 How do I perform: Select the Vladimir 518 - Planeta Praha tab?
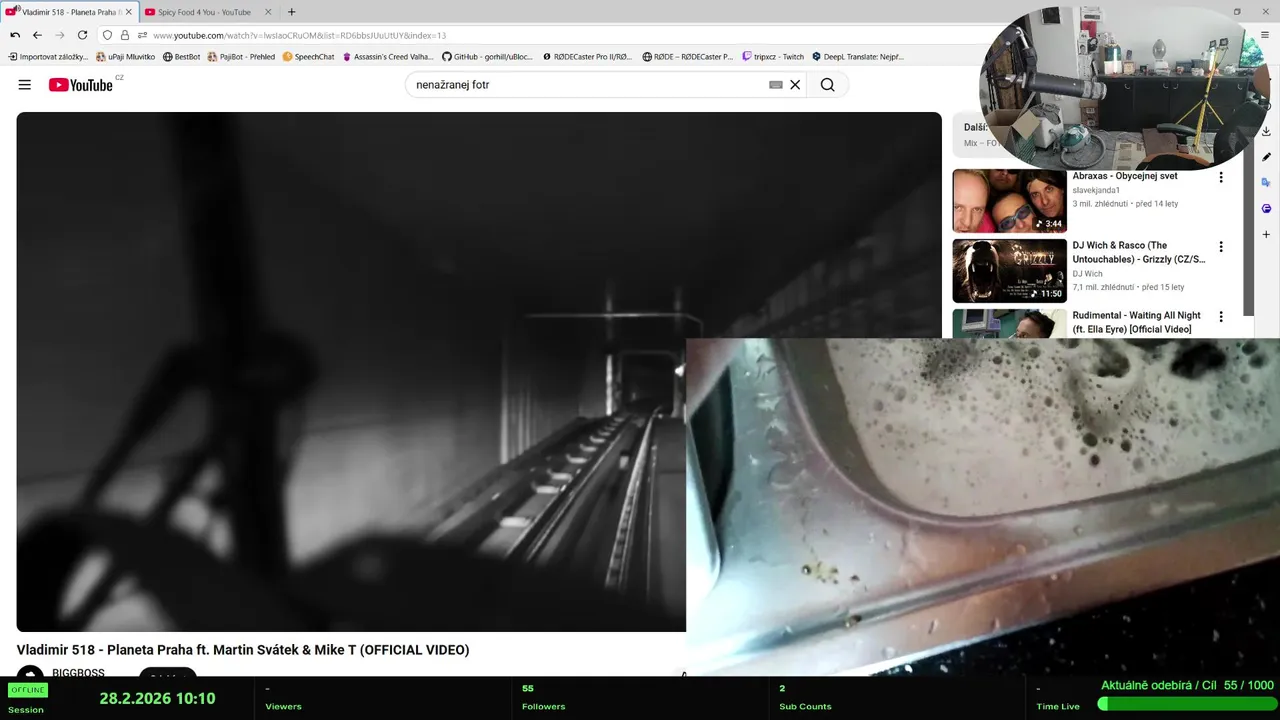(70, 12)
